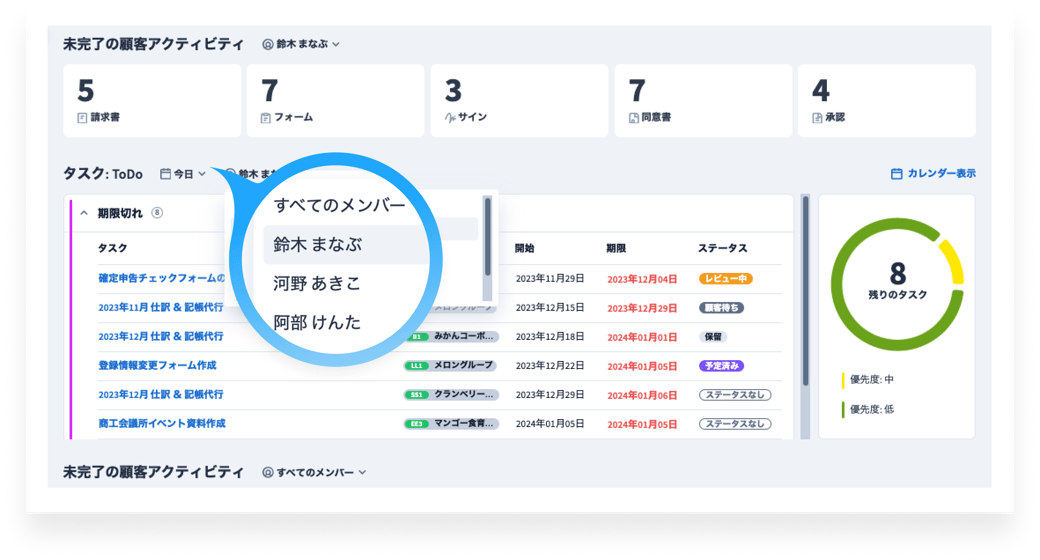1040x560 pixels.
Task: Click the 同意書 document icon
Action: [x=633, y=118]
